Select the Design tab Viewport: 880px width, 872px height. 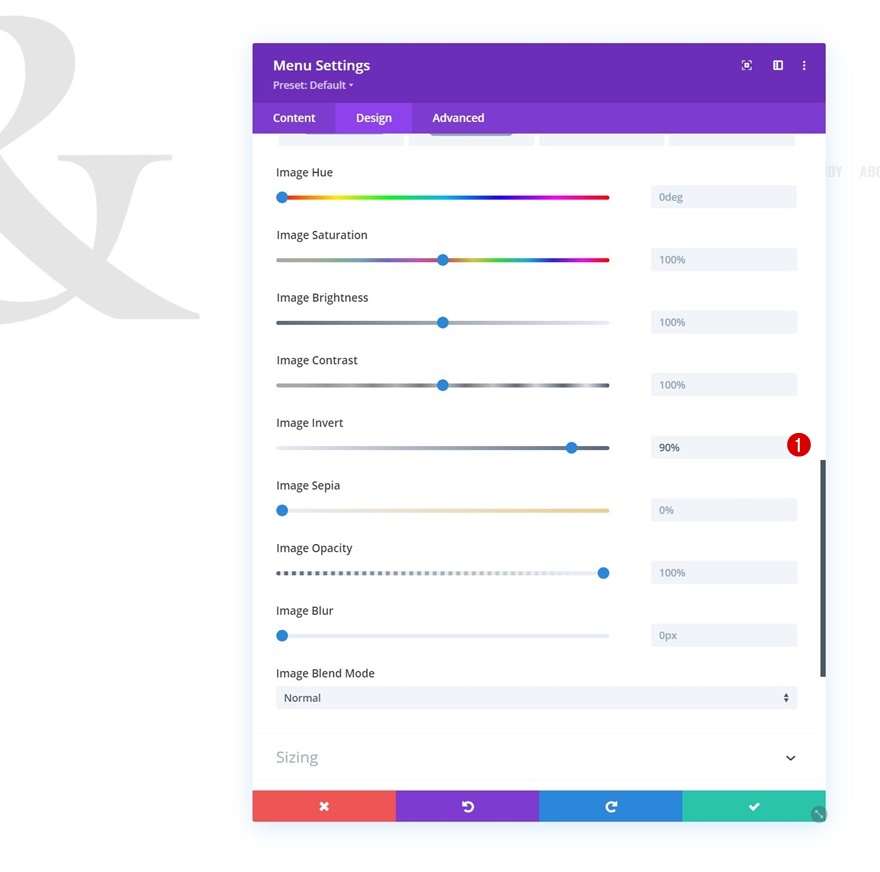(x=374, y=118)
